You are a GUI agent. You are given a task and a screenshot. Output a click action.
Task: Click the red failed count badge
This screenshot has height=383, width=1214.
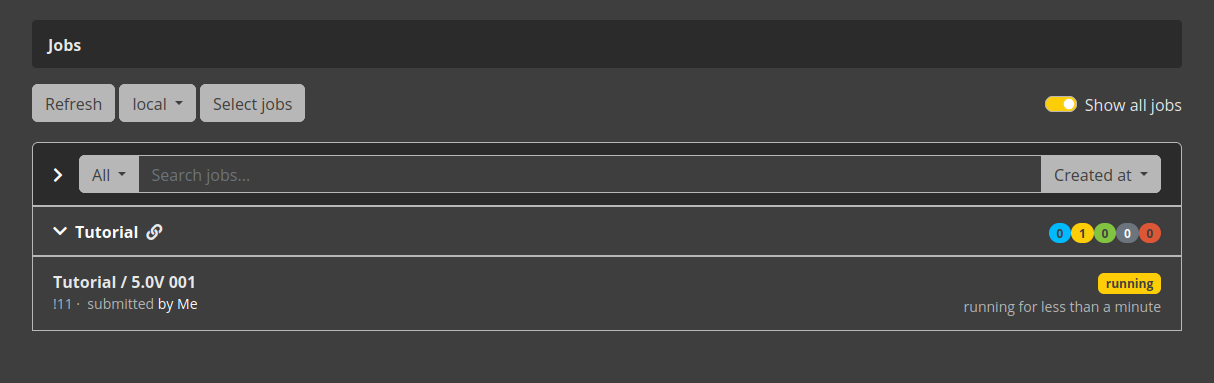[x=1150, y=233]
